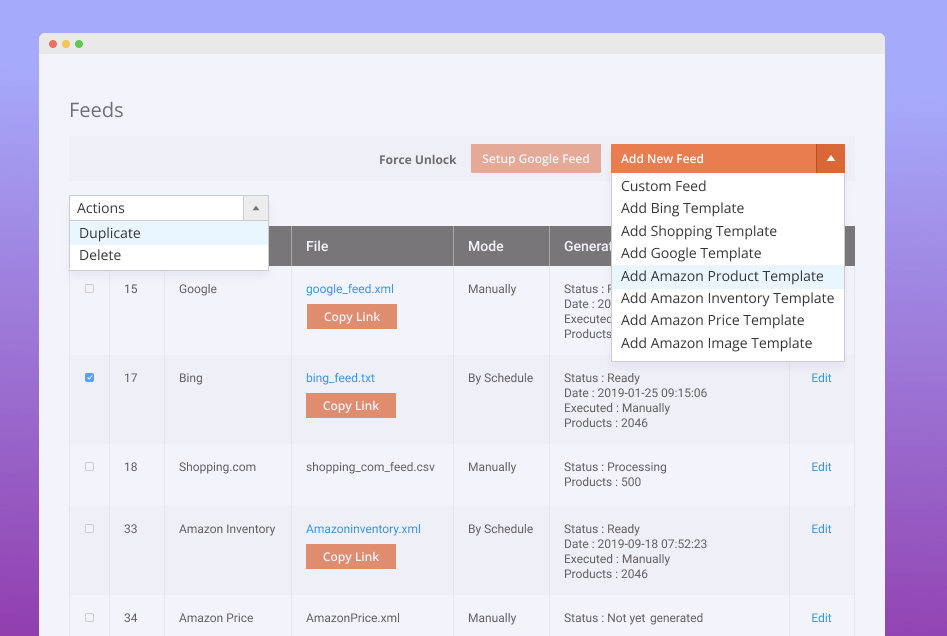Check the Amazon Inventory row checkbox
Screen dimensions: 947x636
pyautogui.click(x=89, y=529)
